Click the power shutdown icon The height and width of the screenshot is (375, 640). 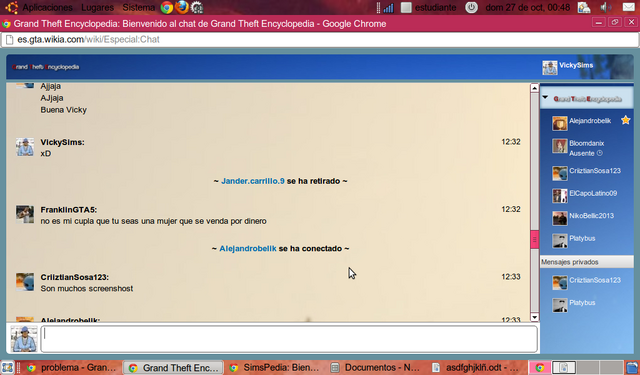[471, 7]
